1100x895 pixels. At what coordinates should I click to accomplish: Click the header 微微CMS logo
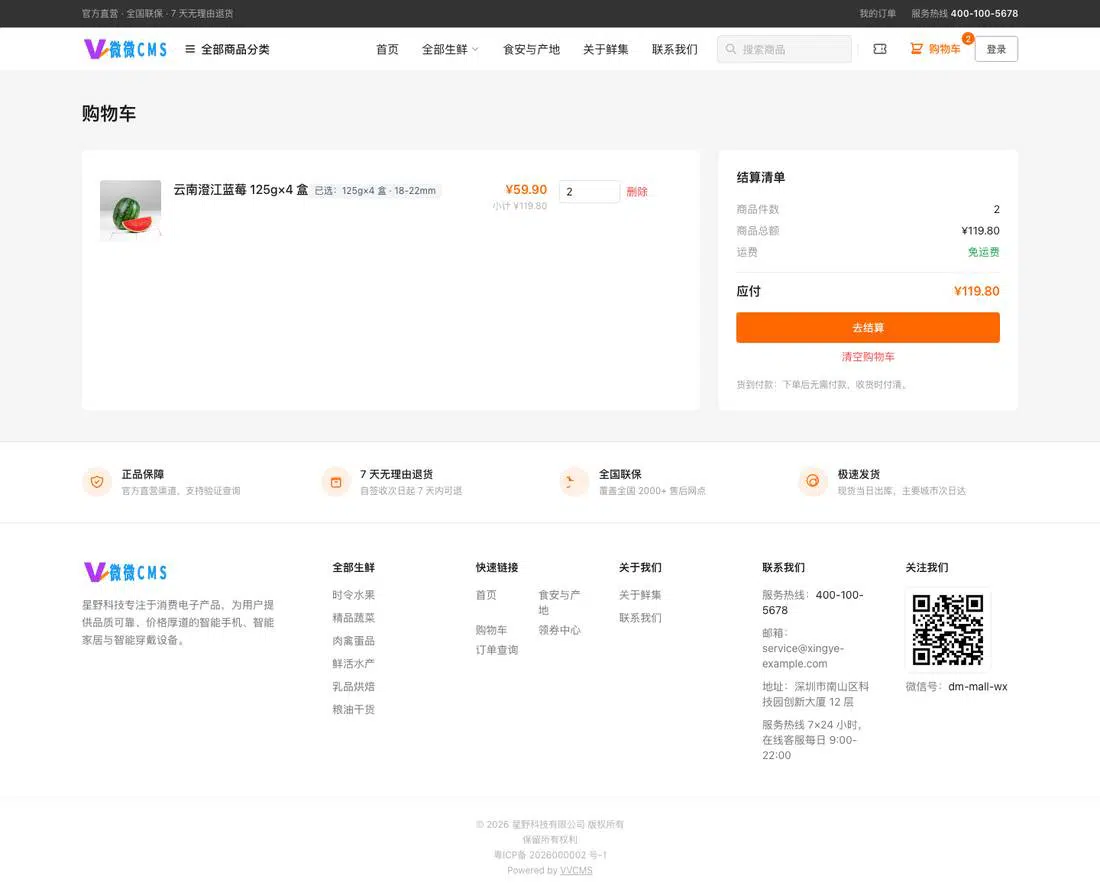pos(126,49)
